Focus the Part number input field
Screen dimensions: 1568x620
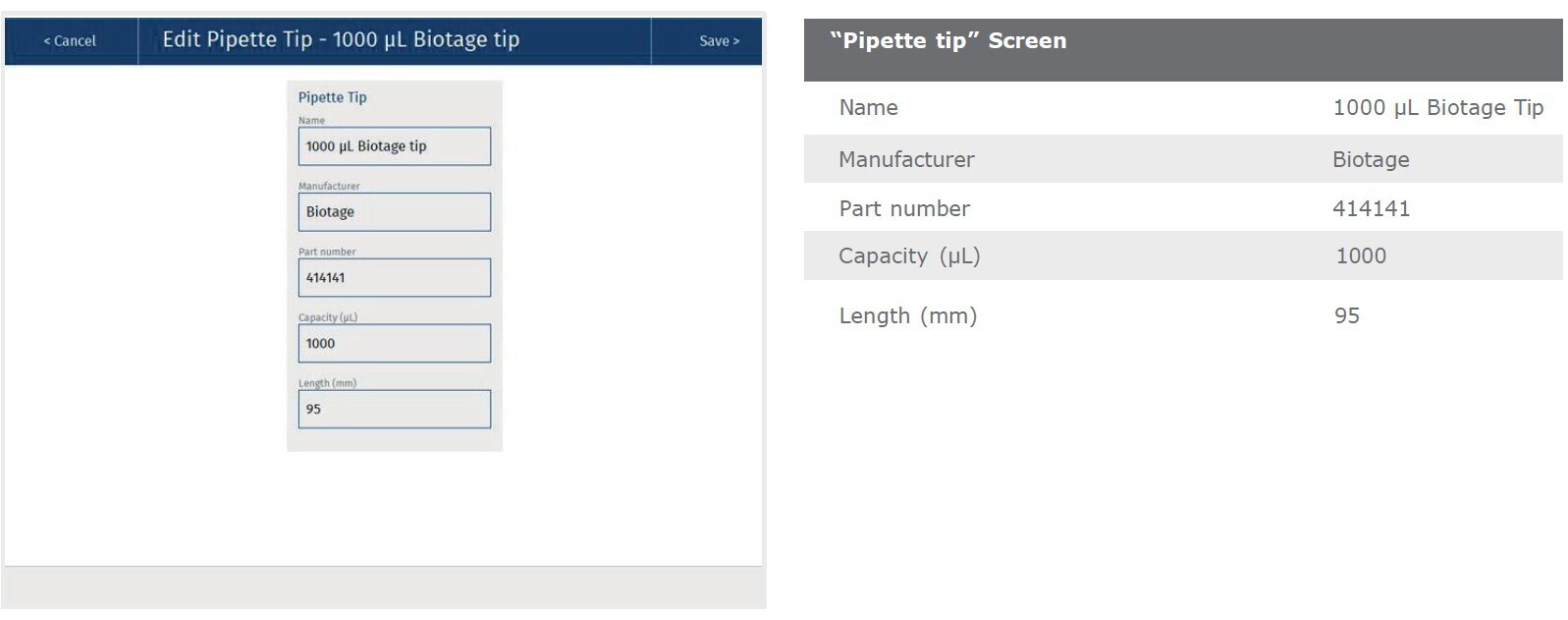[394, 278]
